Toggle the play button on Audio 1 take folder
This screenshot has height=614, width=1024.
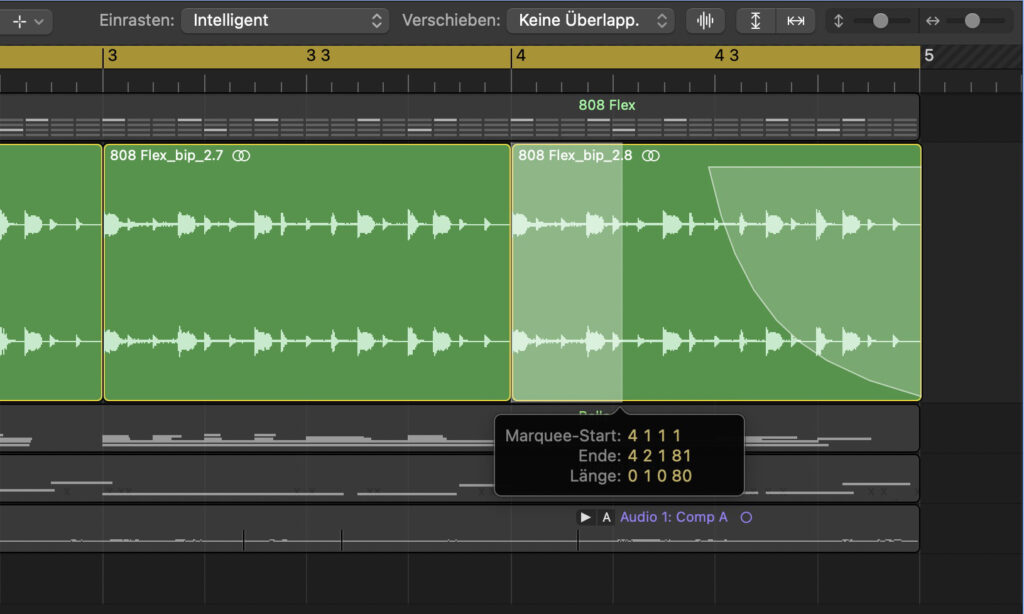tap(585, 517)
